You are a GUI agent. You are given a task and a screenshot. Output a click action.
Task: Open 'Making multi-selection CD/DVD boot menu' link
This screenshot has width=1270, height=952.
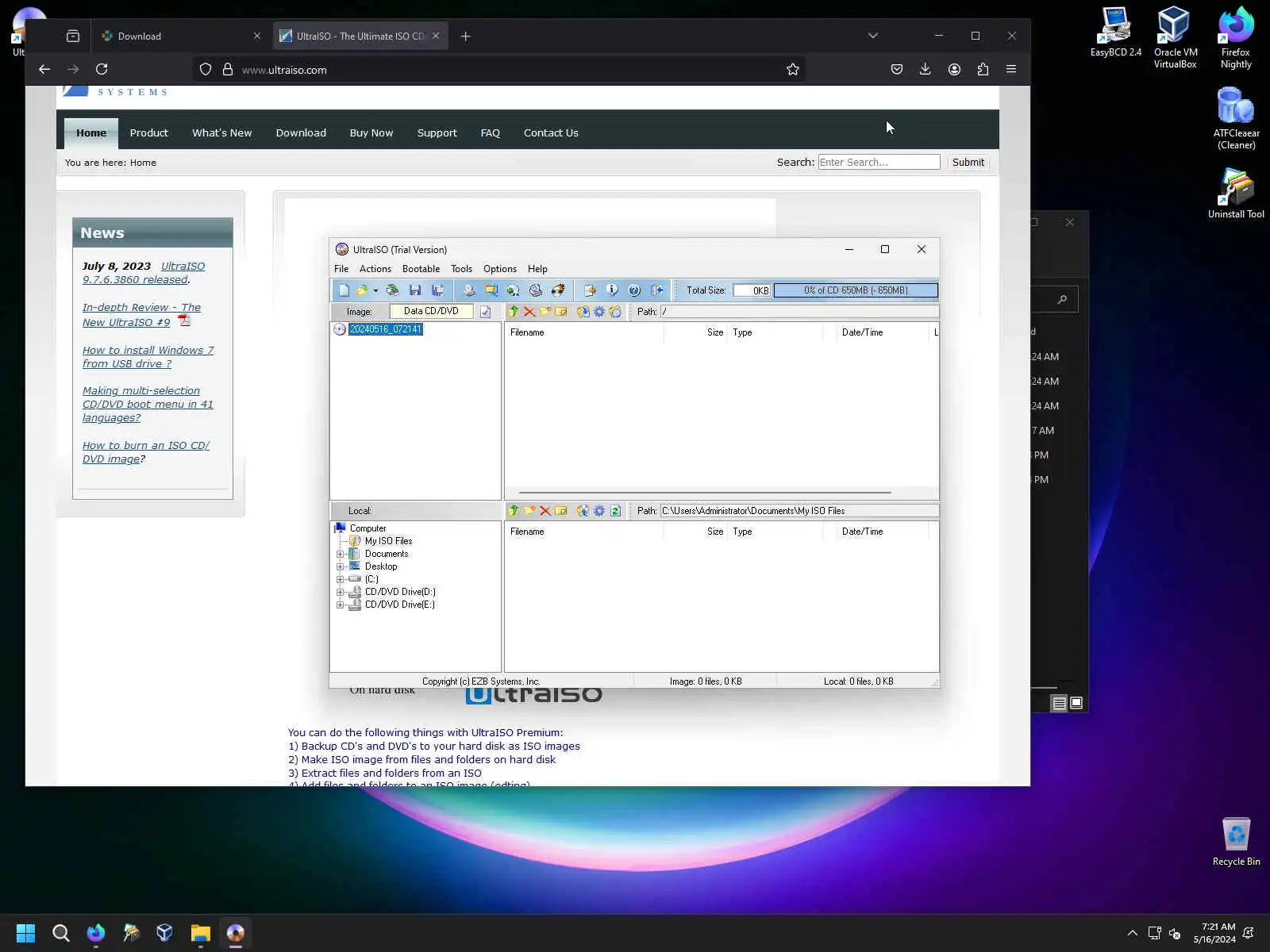pyautogui.click(x=148, y=405)
